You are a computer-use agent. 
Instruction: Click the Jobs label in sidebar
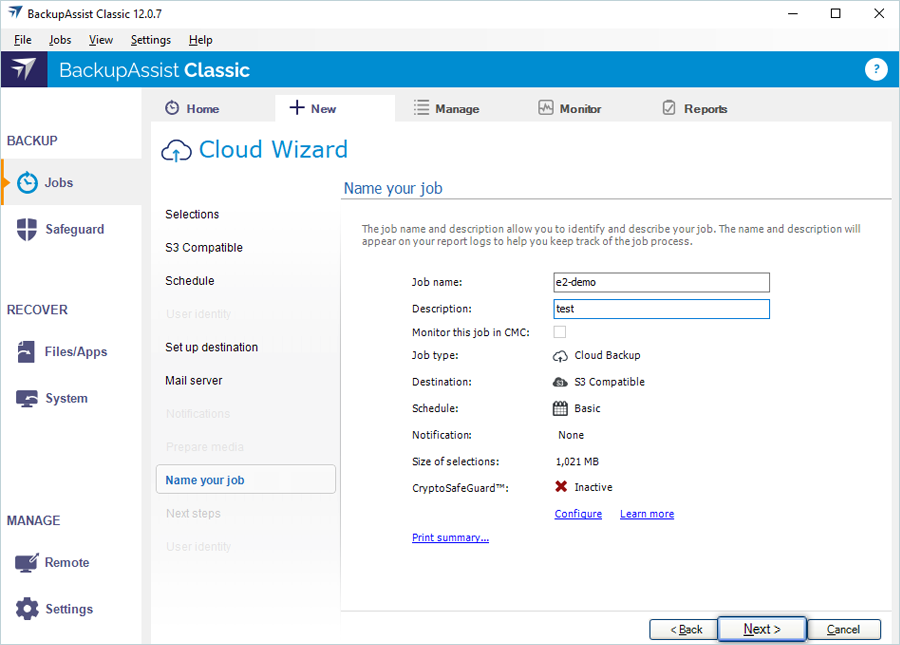[59, 182]
